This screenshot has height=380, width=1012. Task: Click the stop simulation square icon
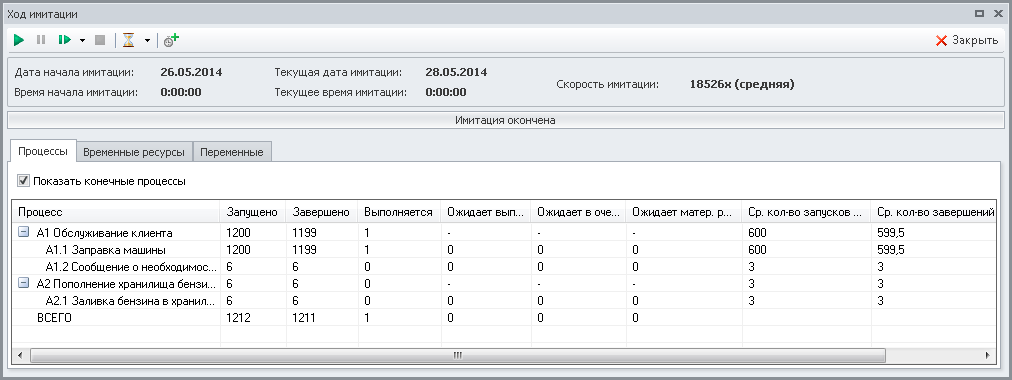[x=99, y=40]
